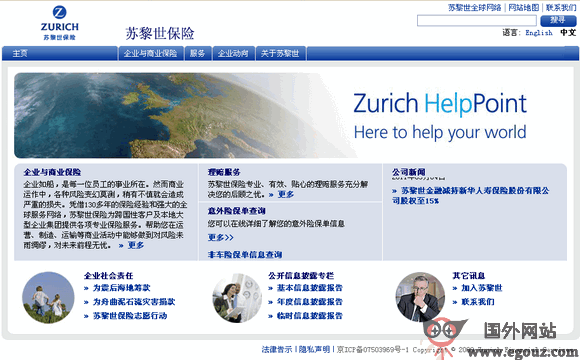Open the 隐私声明 footer link

[314, 349]
